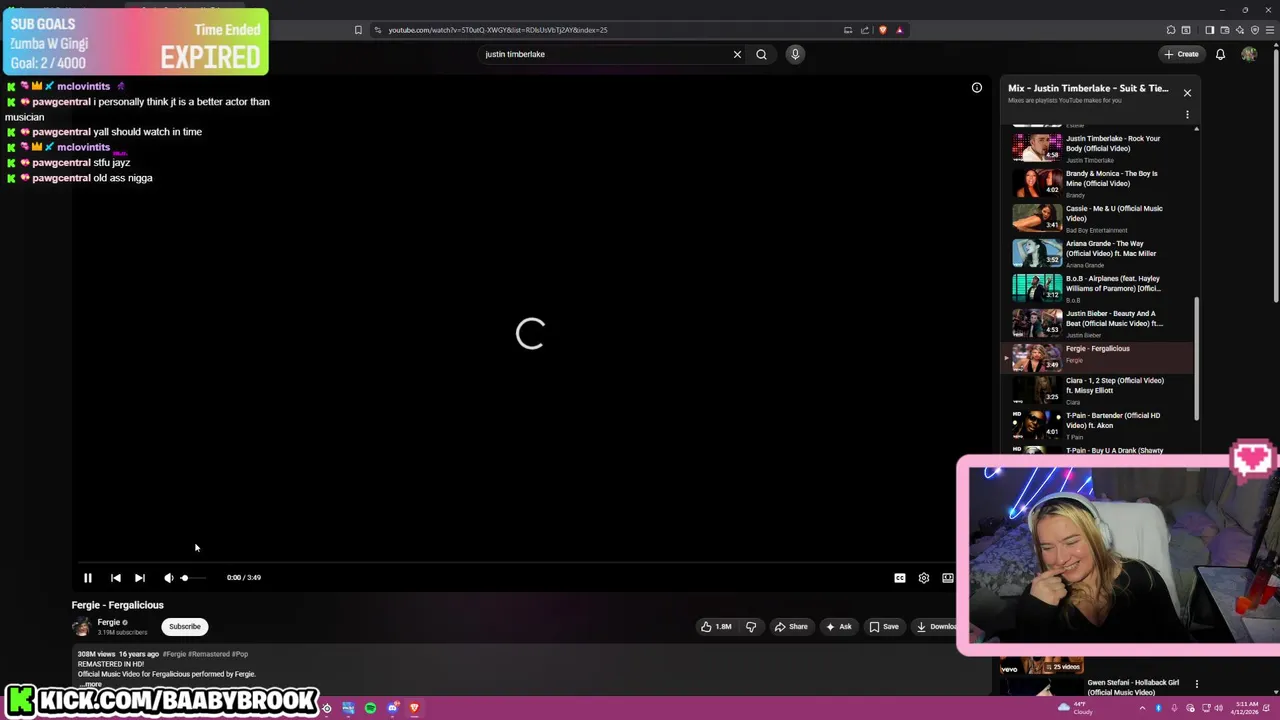Open YouTube notifications bell
Image resolution: width=1280 pixels, height=720 pixels.
[x=1220, y=54]
